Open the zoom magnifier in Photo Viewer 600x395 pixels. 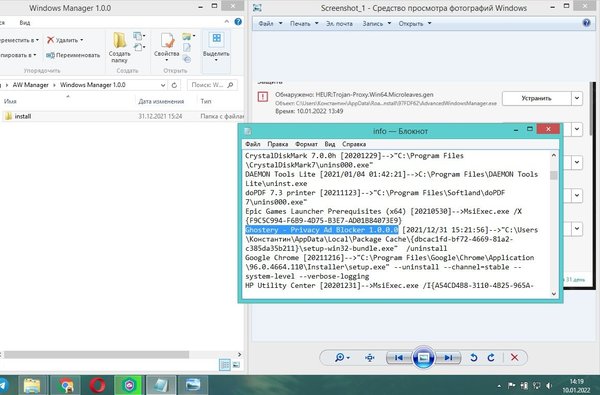pyautogui.click(x=342, y=357)
